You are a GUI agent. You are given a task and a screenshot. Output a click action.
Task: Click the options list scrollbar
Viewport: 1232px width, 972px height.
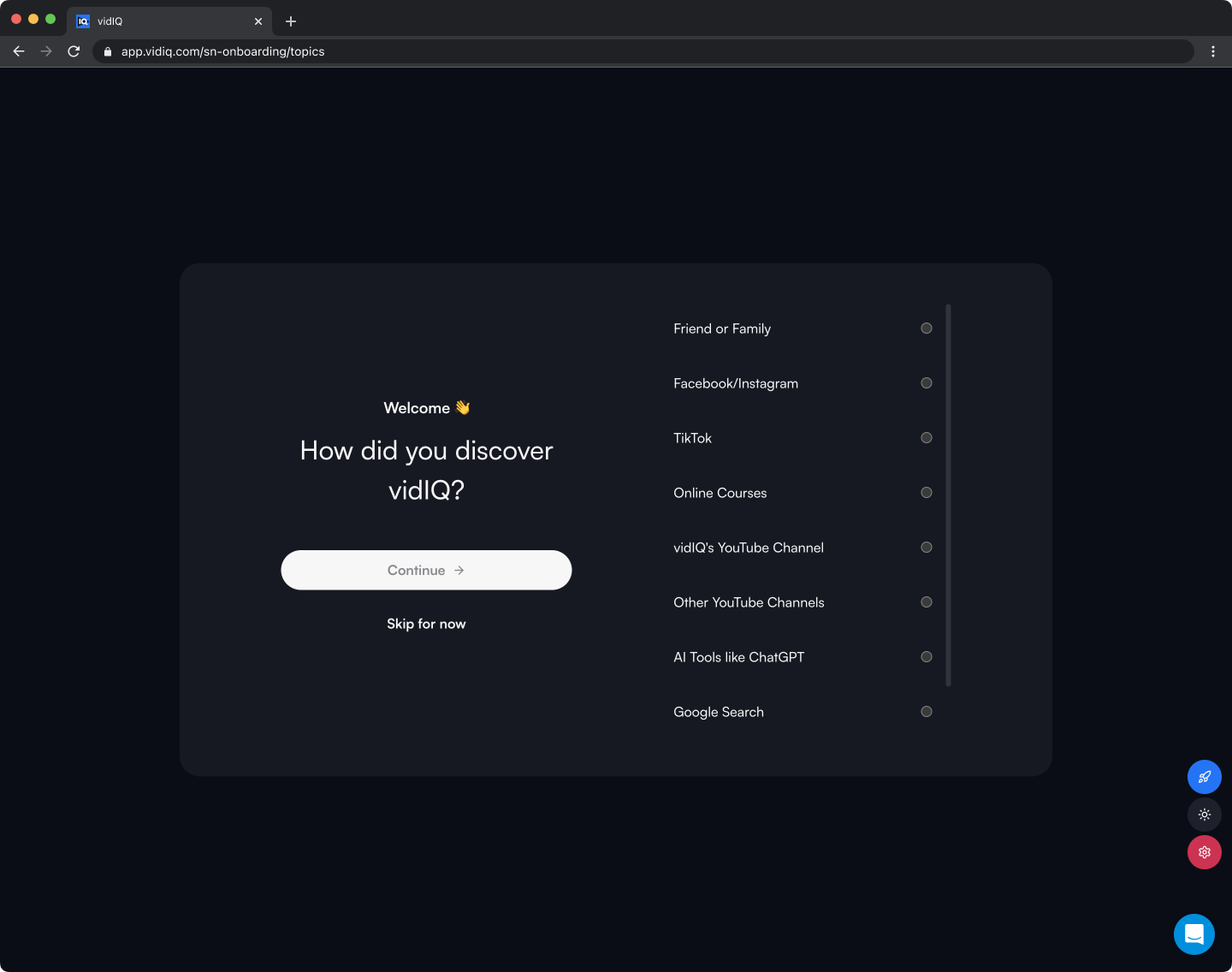pos(948,495)
